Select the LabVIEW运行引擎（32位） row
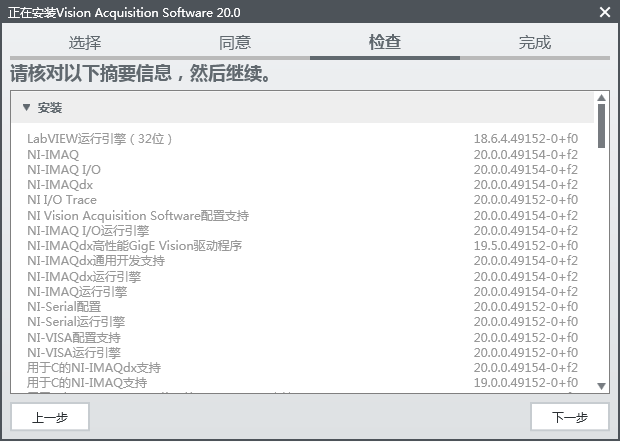 click(302, 139)
